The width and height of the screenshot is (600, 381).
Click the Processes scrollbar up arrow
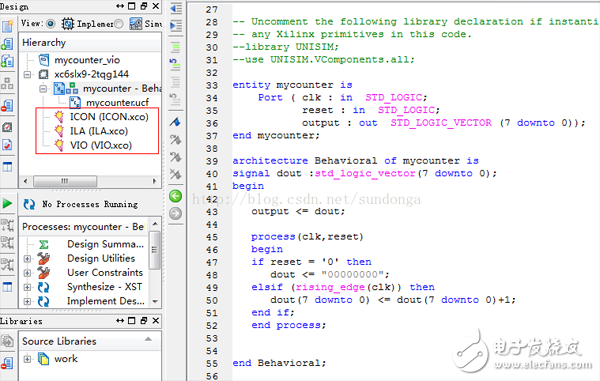point(155,223)
